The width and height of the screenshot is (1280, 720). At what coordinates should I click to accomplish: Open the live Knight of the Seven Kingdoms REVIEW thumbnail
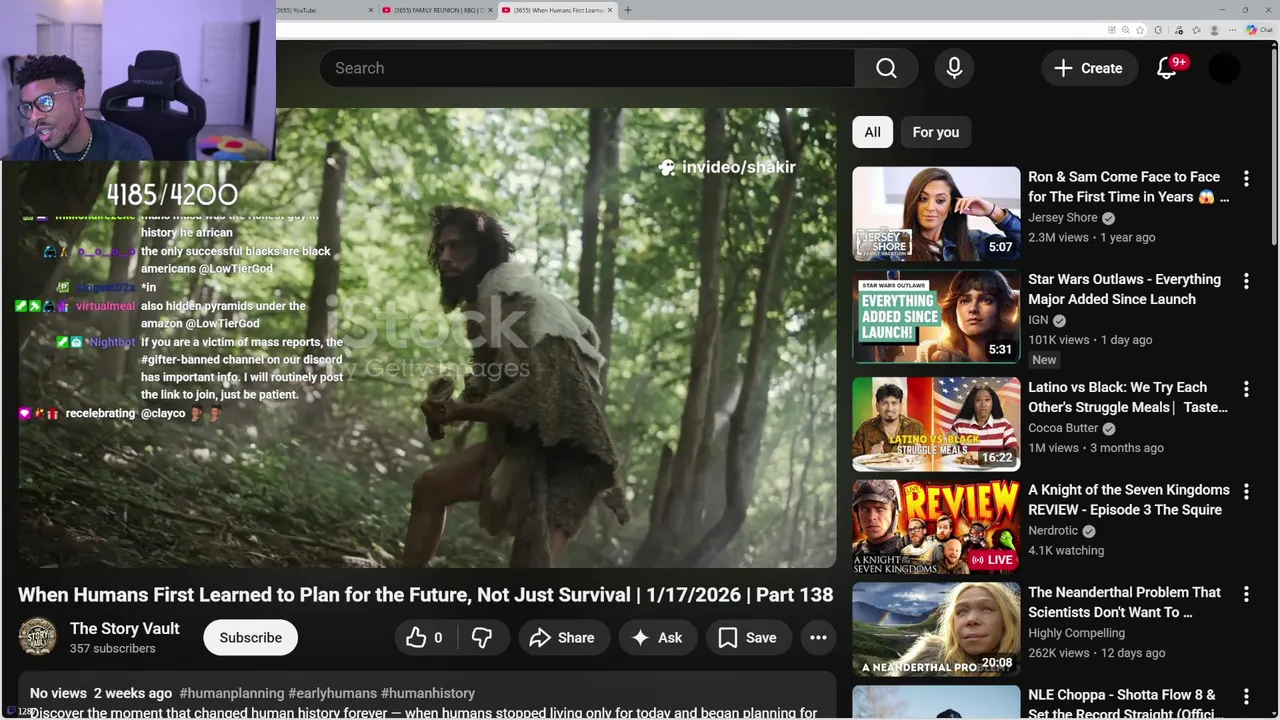click(936, 527)
